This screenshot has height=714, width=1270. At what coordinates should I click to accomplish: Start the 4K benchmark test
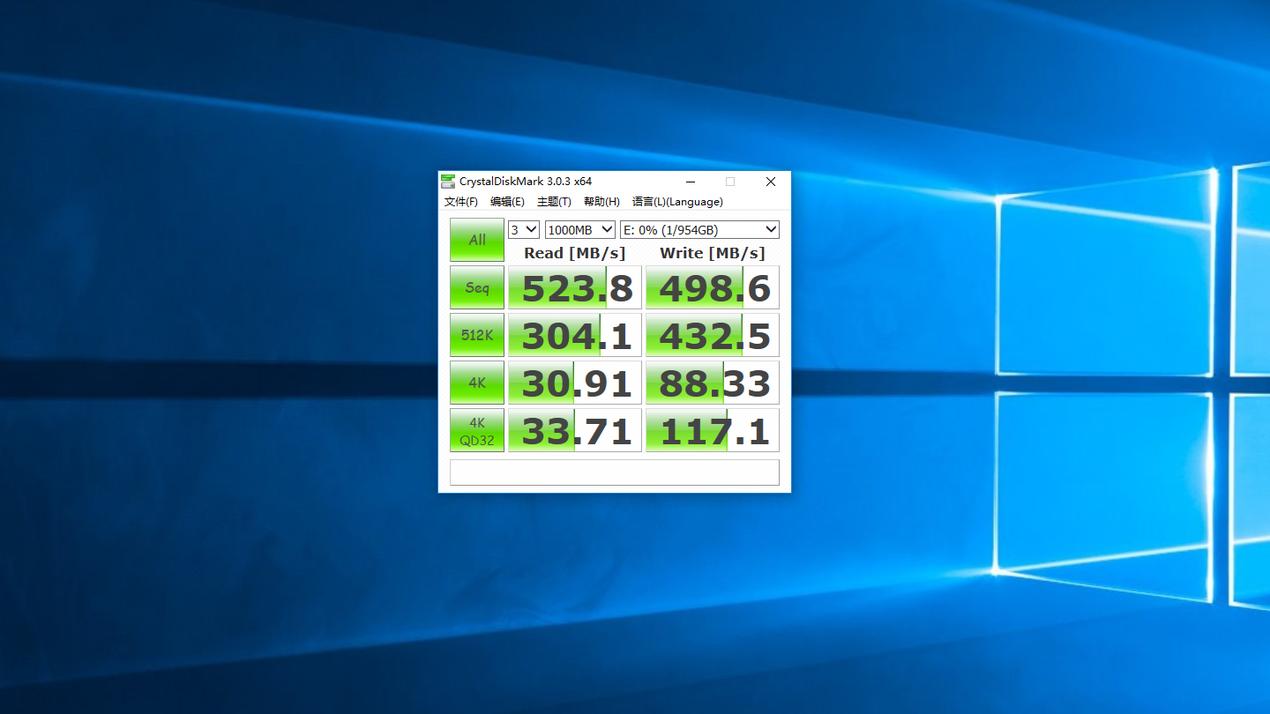point(477,383)
